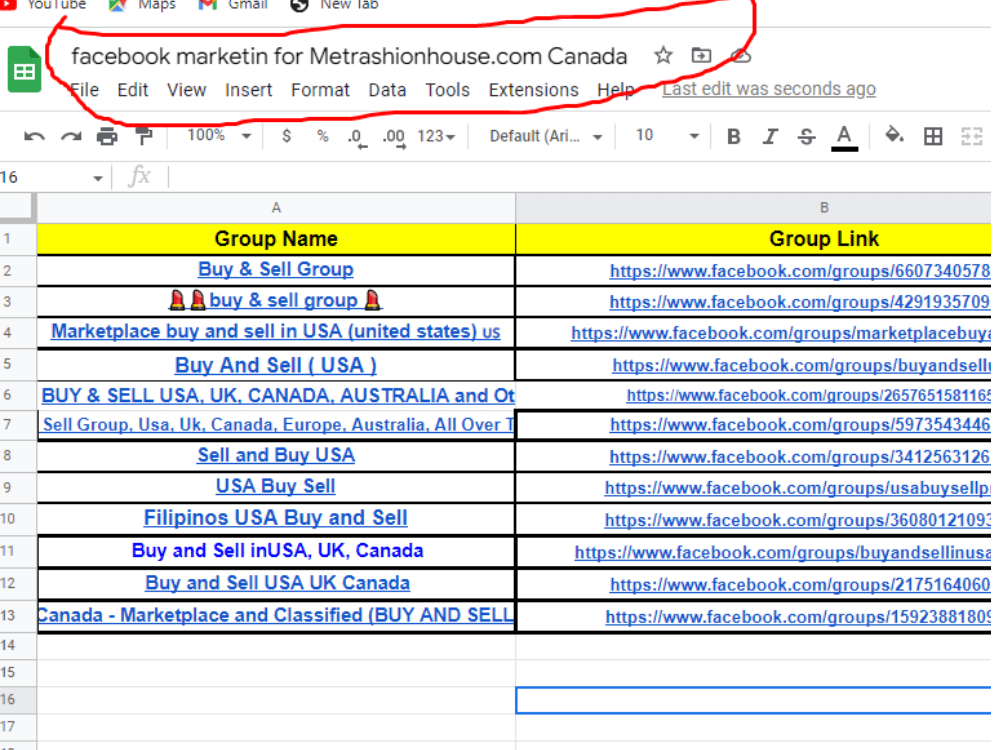Viewport: 1000px width, 750px height.
Task: Open the 123 number format dropdown
Action: [436, 136]
